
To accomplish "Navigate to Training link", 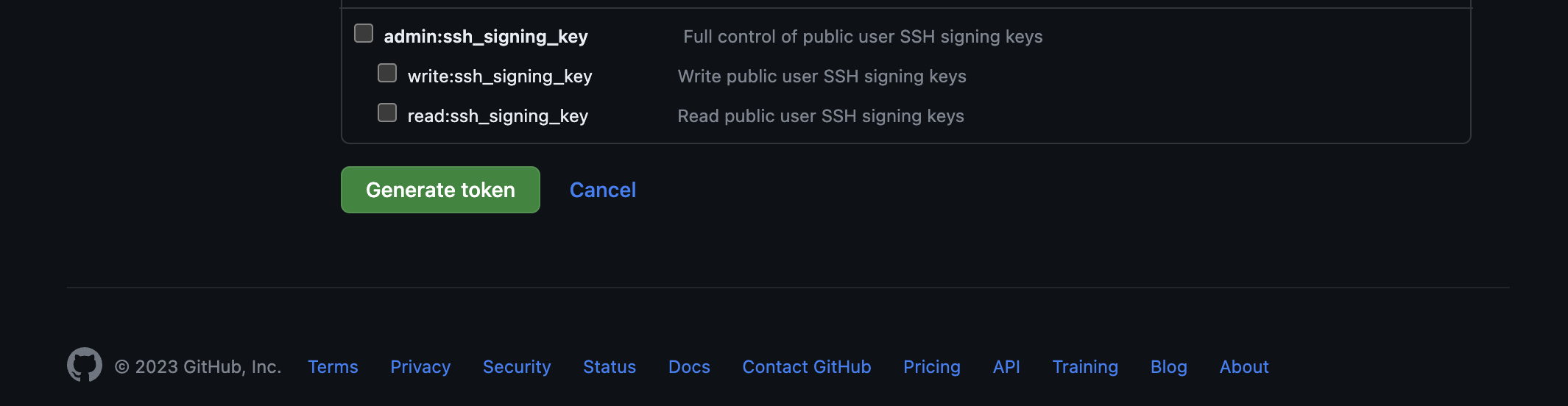I will (x=1085, y=366).
